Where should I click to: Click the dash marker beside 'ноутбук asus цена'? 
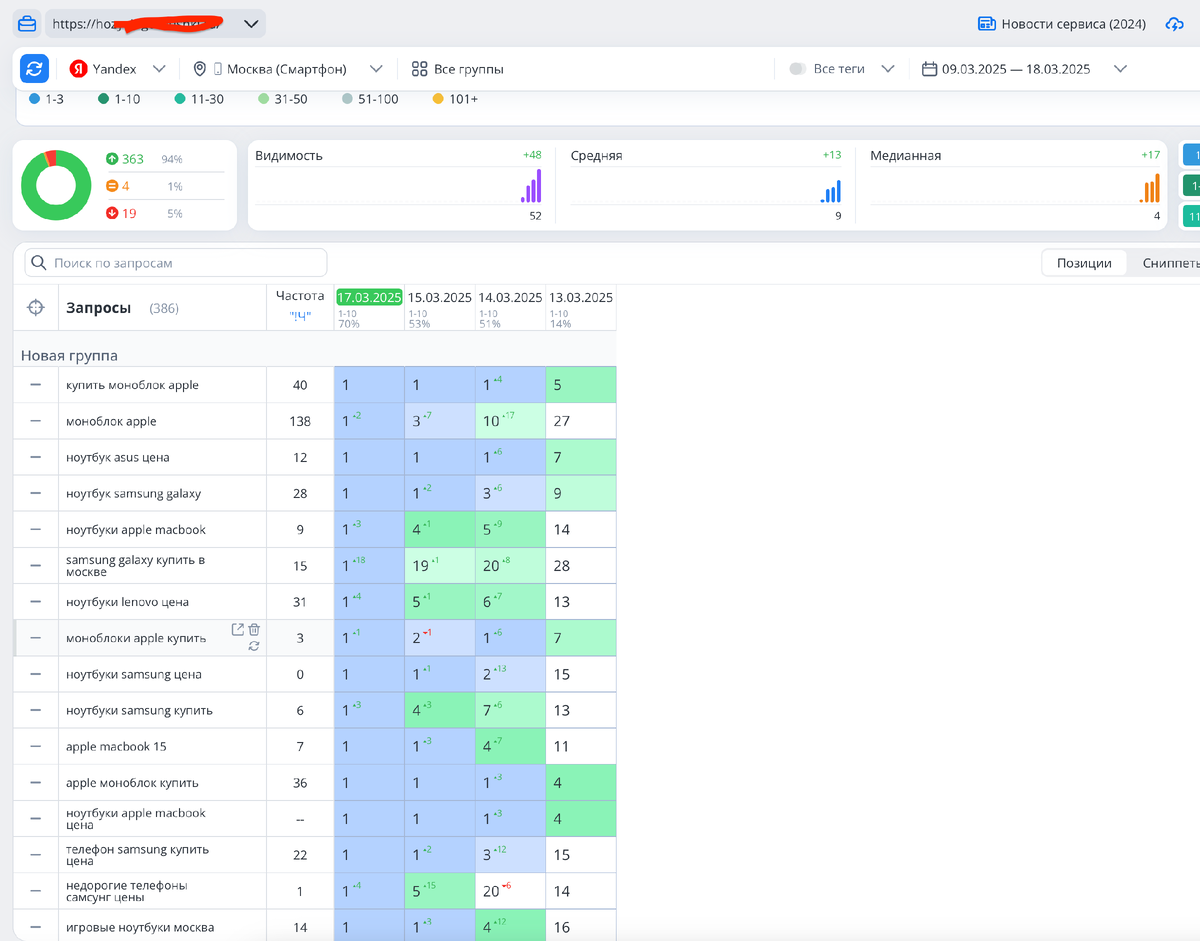click(36, 457)
